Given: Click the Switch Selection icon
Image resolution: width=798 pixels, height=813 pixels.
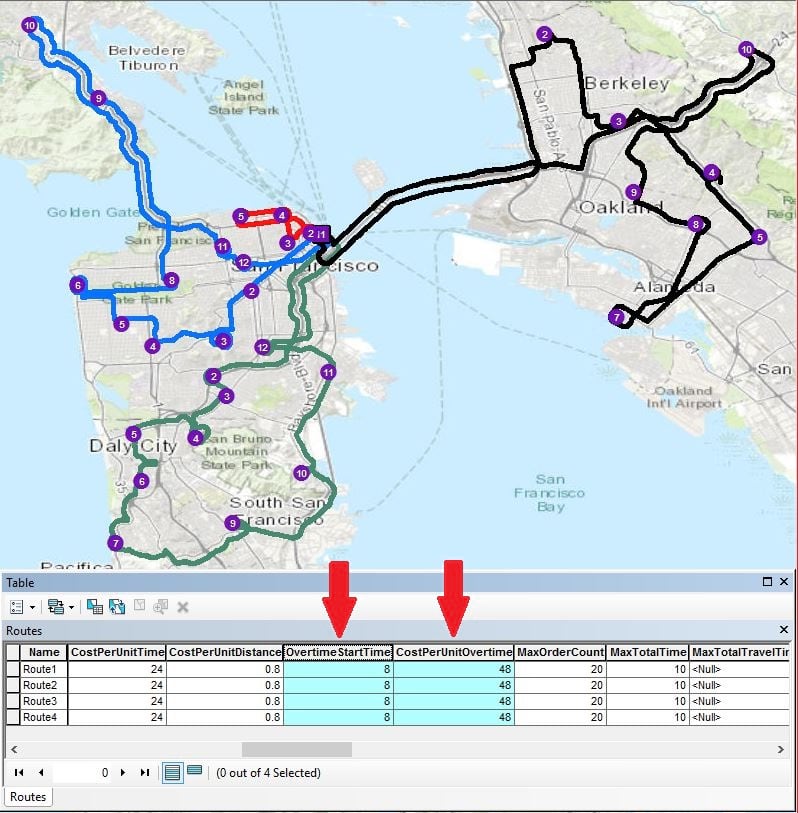Looking at the screenshot, I should point(117,607).
